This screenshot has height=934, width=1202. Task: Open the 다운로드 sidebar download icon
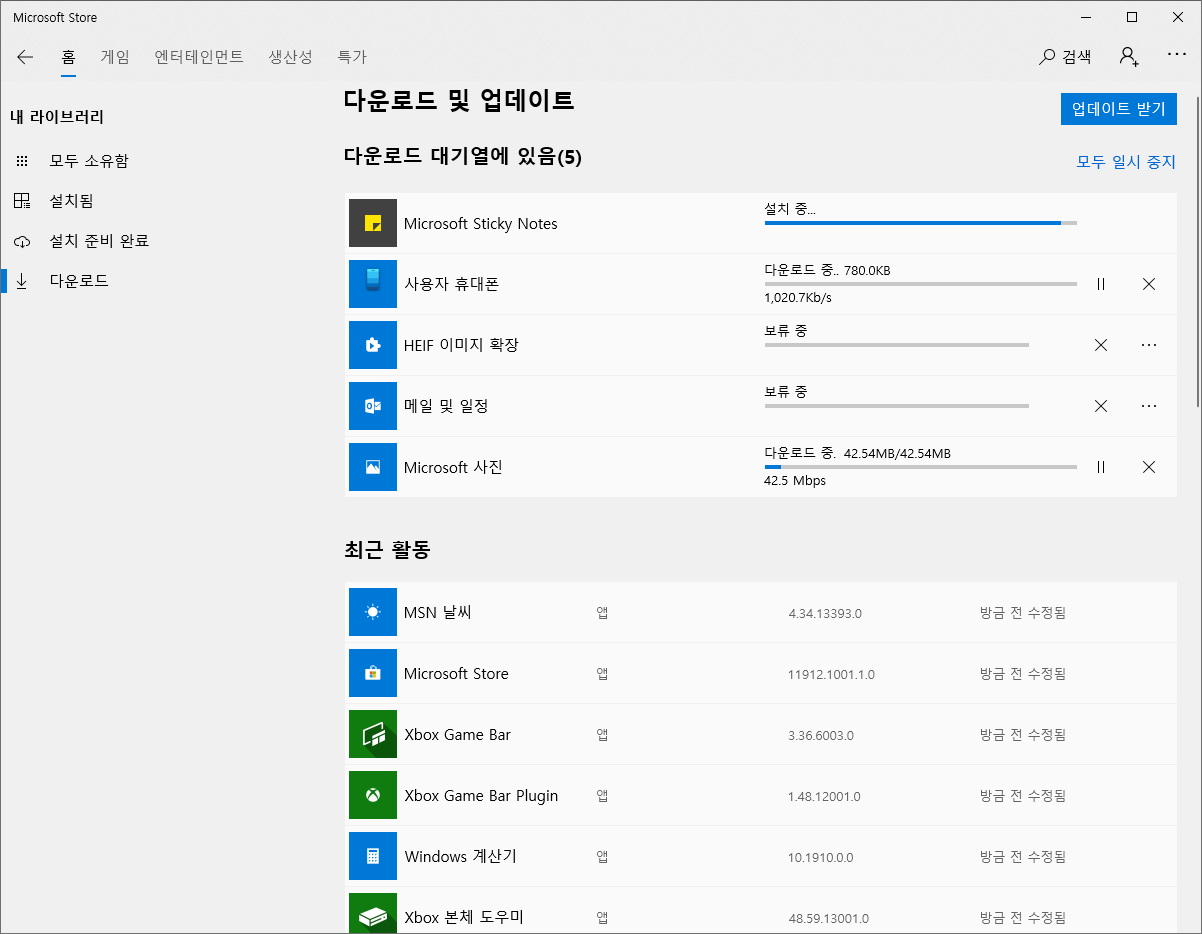(22, 280)
